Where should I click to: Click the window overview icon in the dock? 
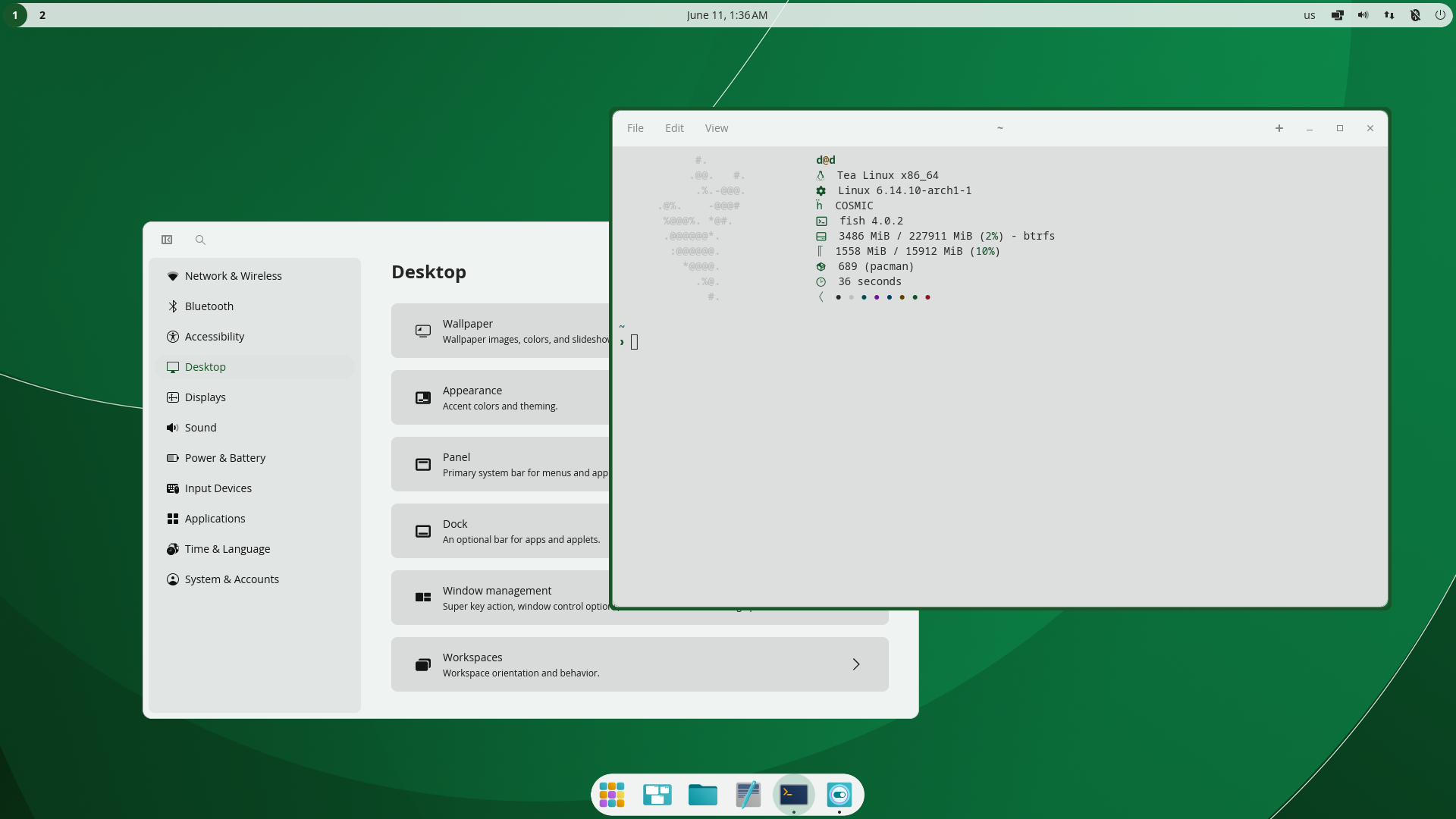click(657, 794)
